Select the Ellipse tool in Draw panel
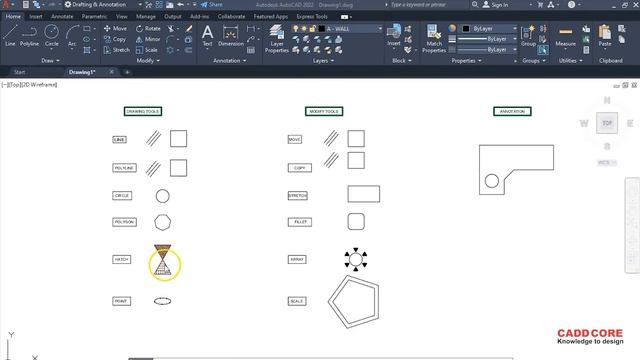Viewport: 640px width, 360px height. (87, 39)
